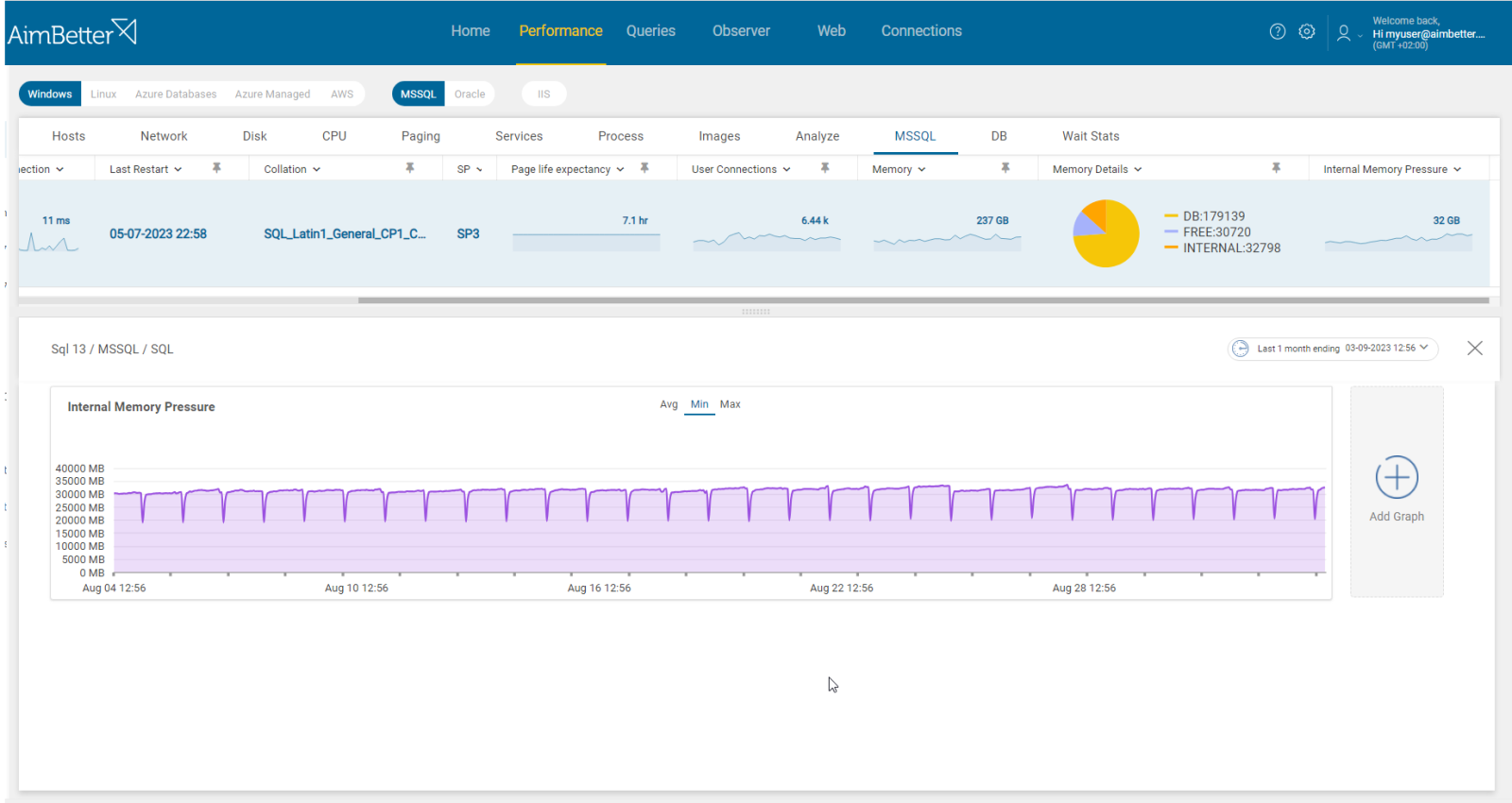Click the SQL_Latin1_General_CP1_C... collation value

345,234
